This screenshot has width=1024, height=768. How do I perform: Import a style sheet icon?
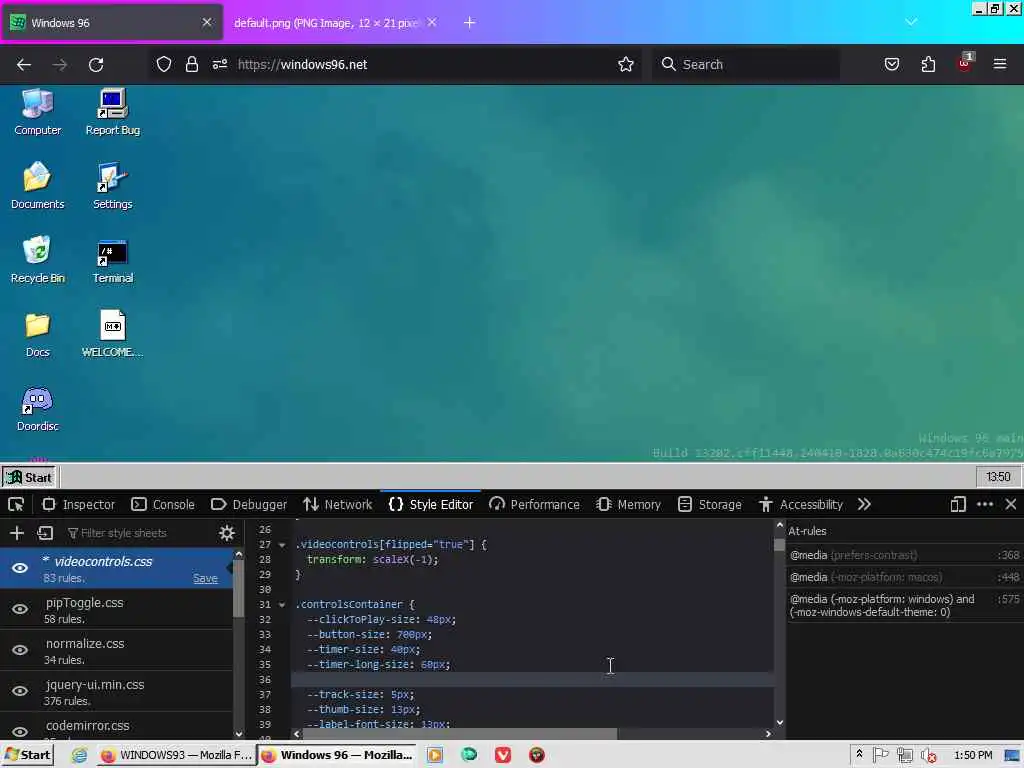point(45,533)
